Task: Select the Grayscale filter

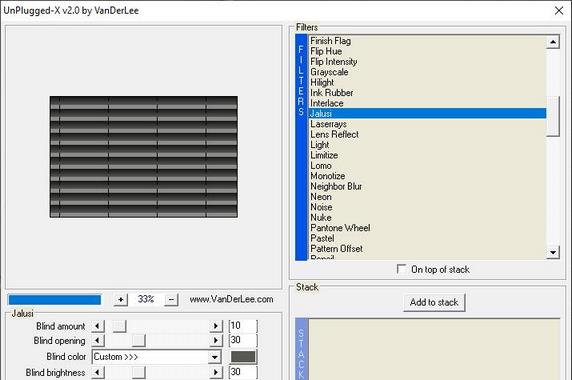Action: (427, 72)
